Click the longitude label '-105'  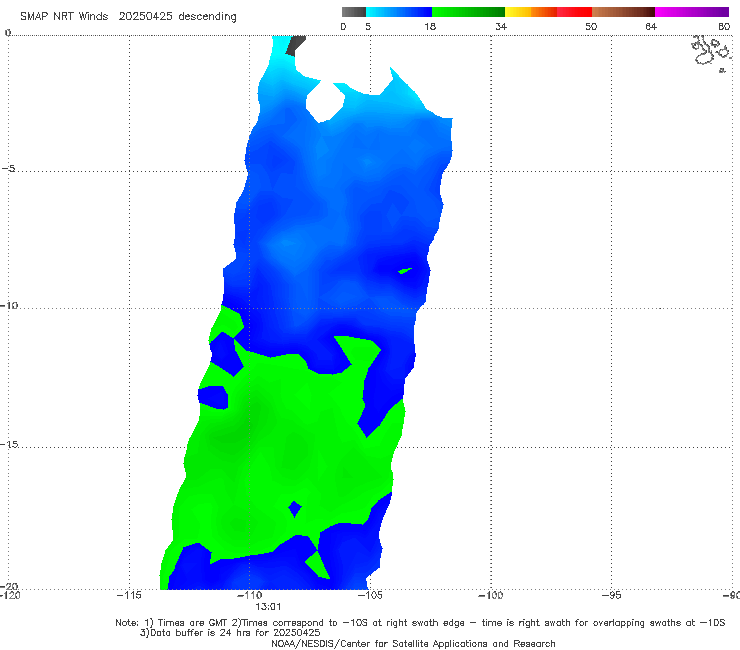(370, 595)
